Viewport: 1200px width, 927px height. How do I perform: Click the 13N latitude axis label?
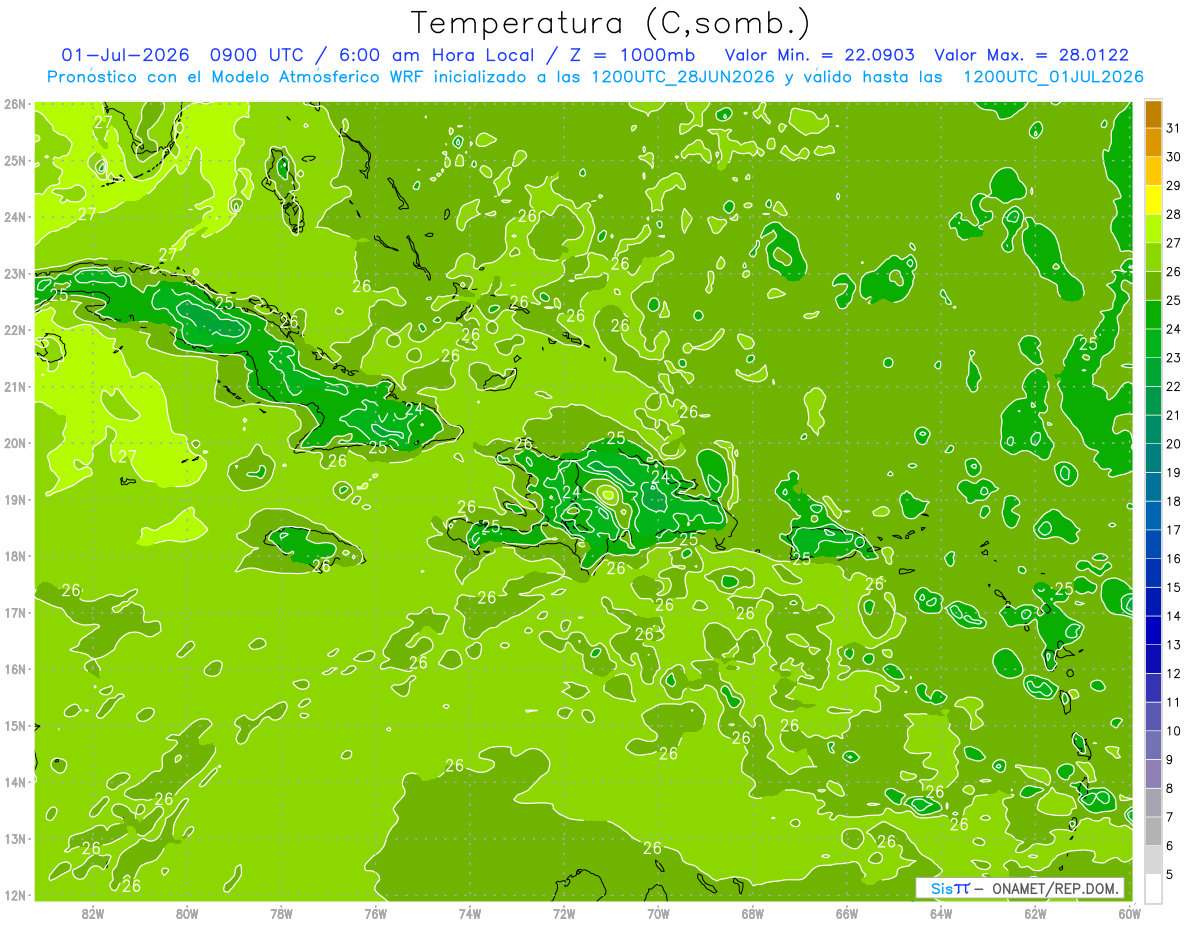pyautogui.click(x=15, y=839)
